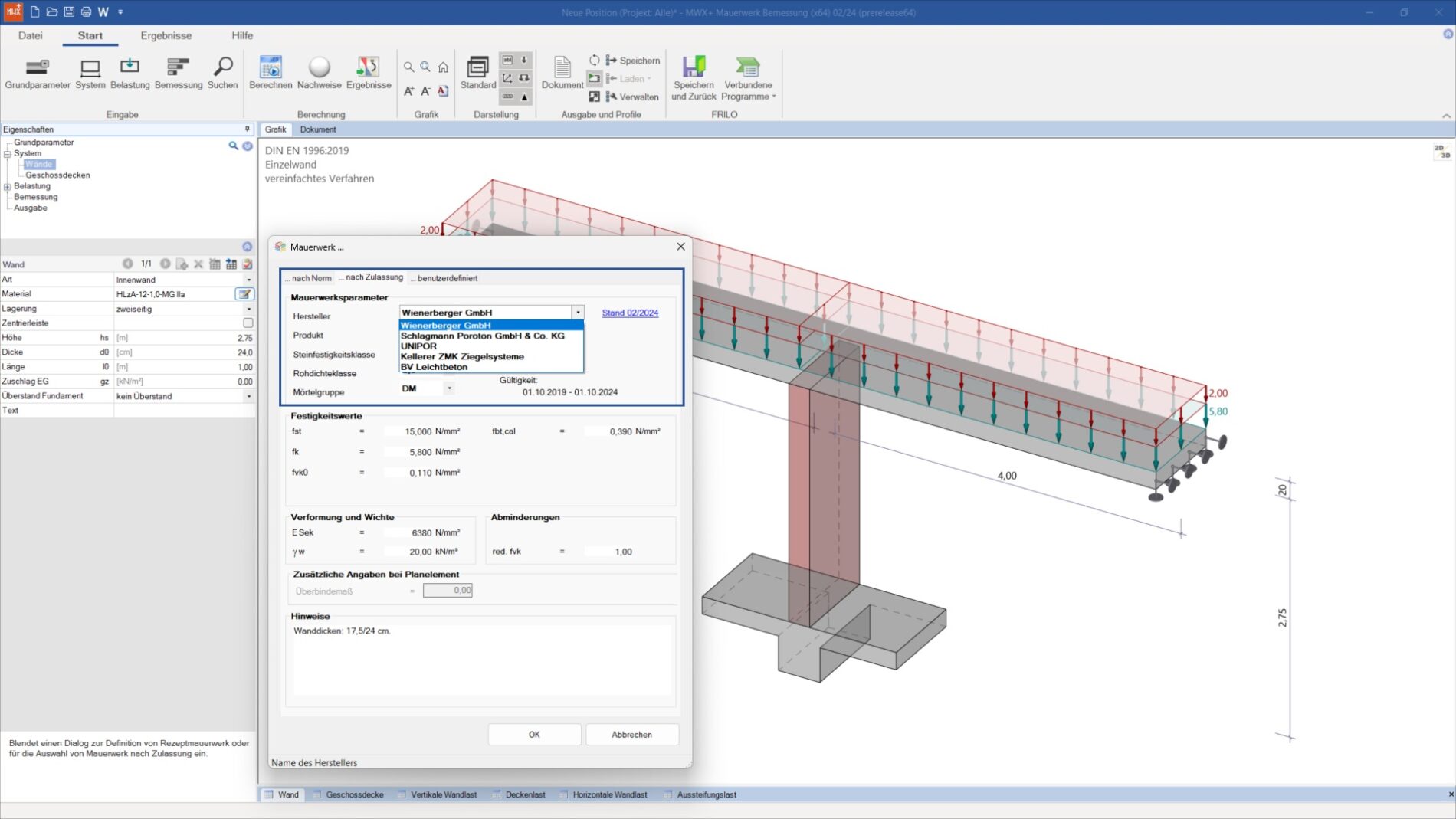
Task: Click the Speichern profile icon
Action: [x=633, y=61]
